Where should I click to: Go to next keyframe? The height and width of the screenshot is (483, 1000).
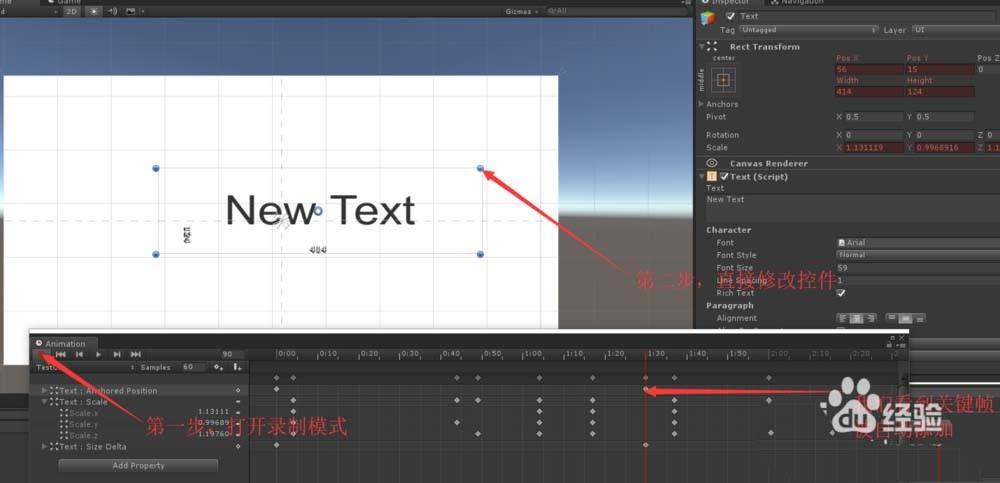click(117, 354)
